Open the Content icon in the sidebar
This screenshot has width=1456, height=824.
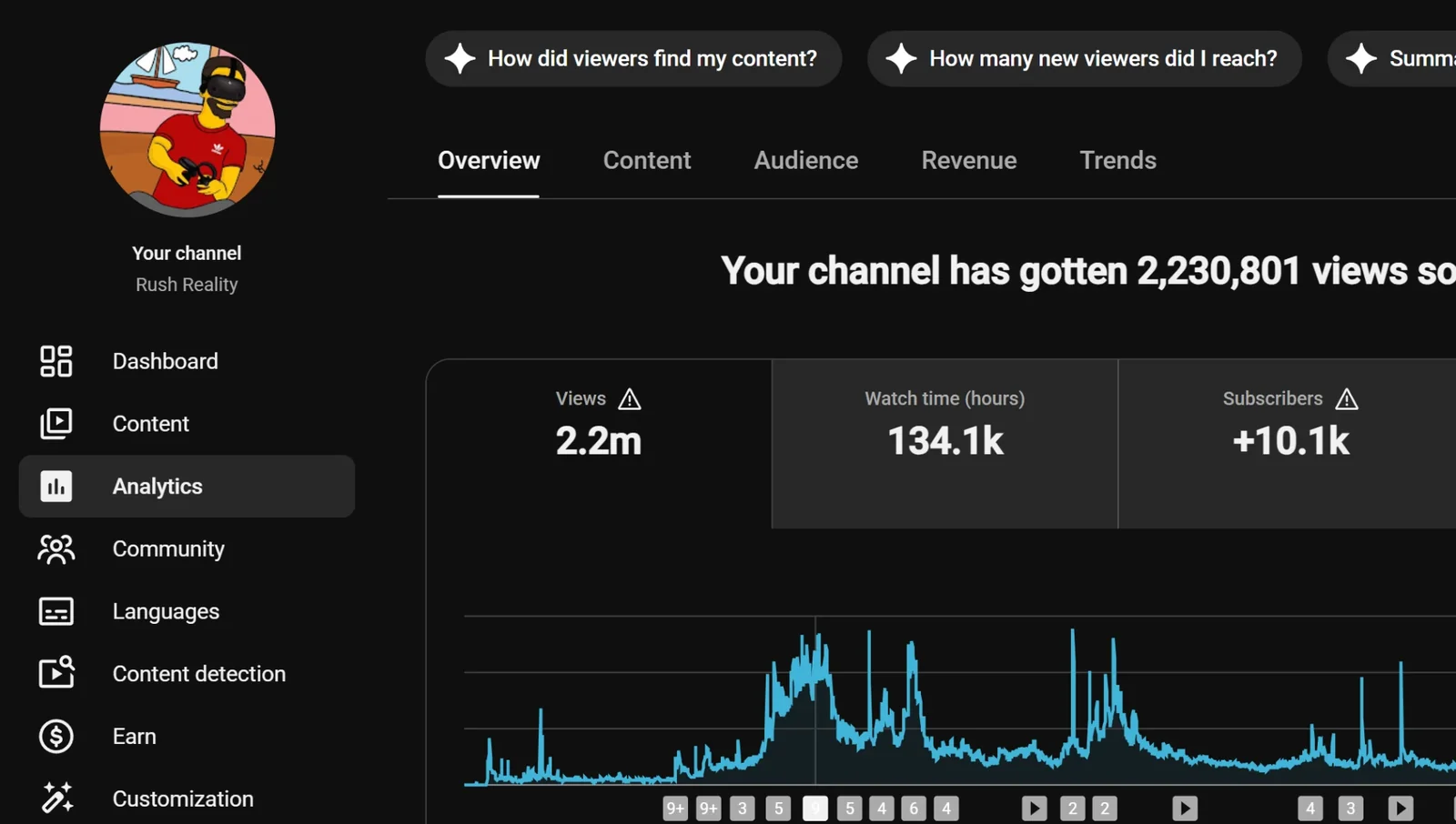(x=56, y=424)
